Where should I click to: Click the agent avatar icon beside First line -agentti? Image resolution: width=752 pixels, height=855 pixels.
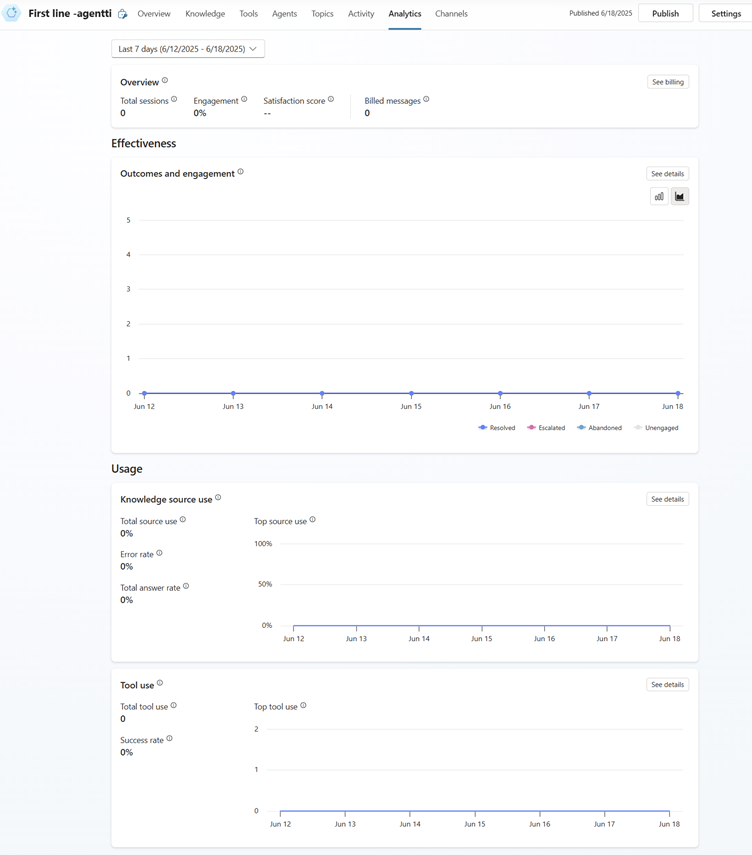click(12, 14)
